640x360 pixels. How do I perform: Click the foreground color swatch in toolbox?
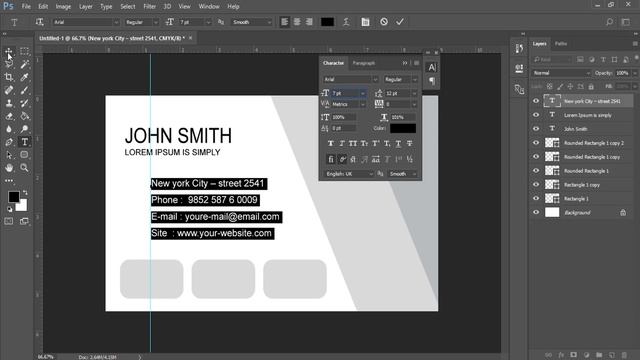pyautogui.click(x=13, y=197)
